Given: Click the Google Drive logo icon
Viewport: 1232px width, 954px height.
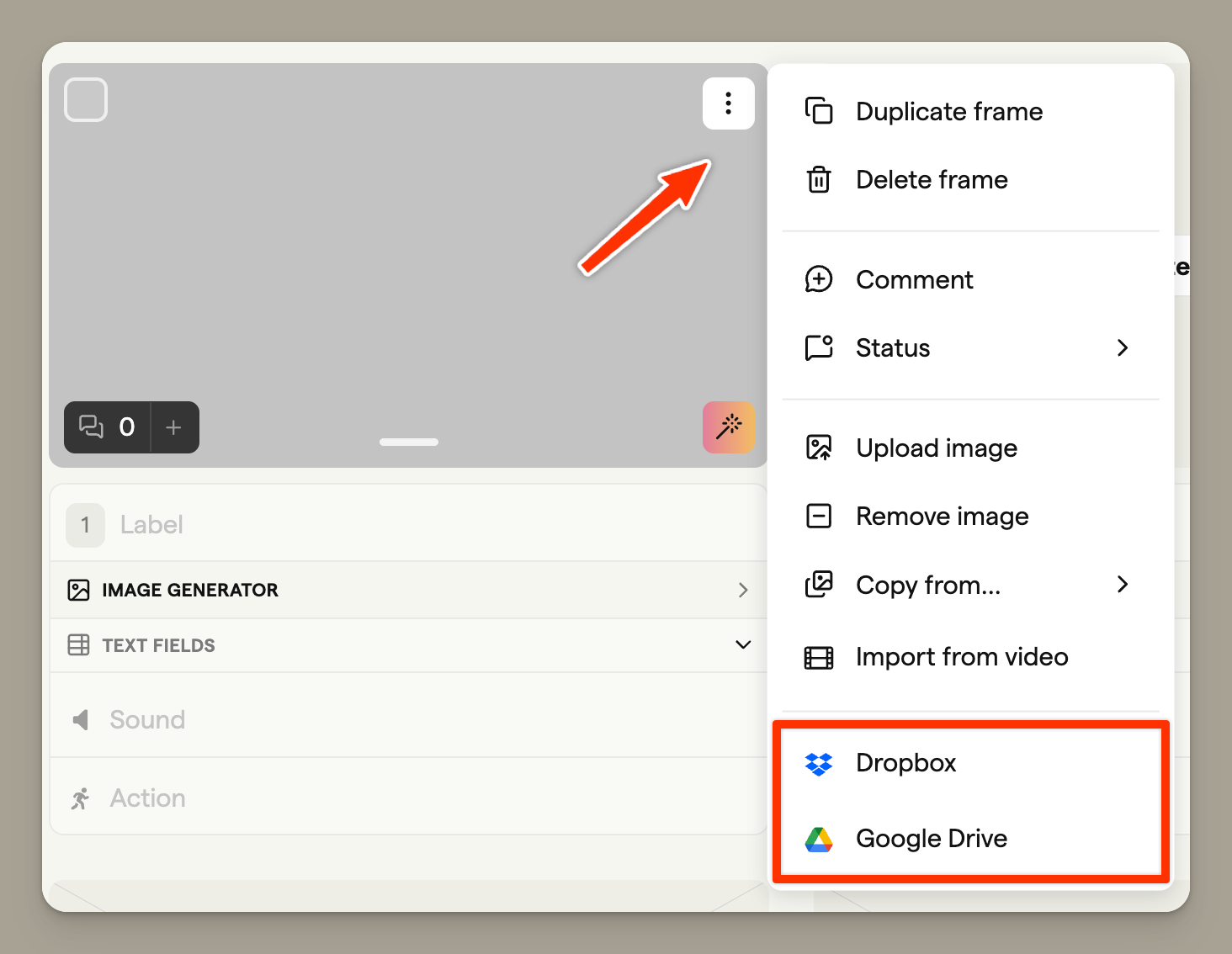Looking at the screenshot, I should coord(818,839).
